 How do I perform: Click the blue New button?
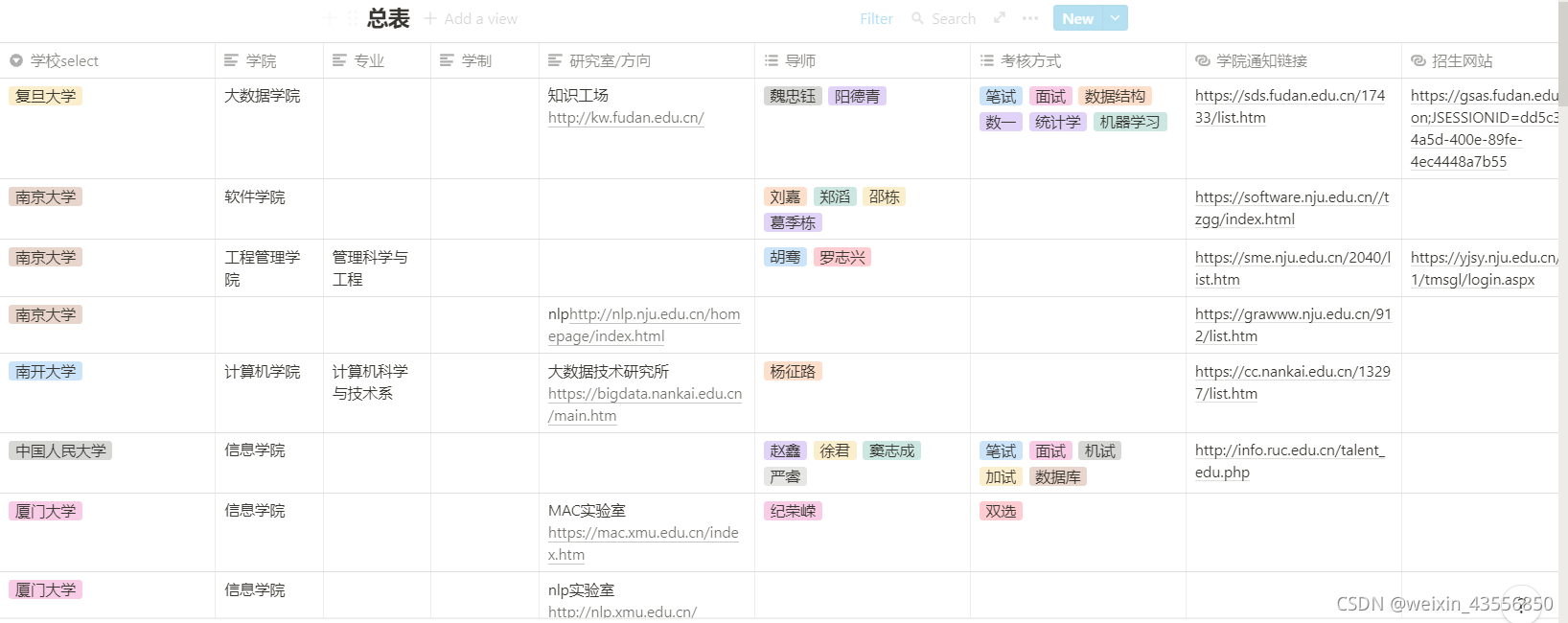pos(1077,18)
